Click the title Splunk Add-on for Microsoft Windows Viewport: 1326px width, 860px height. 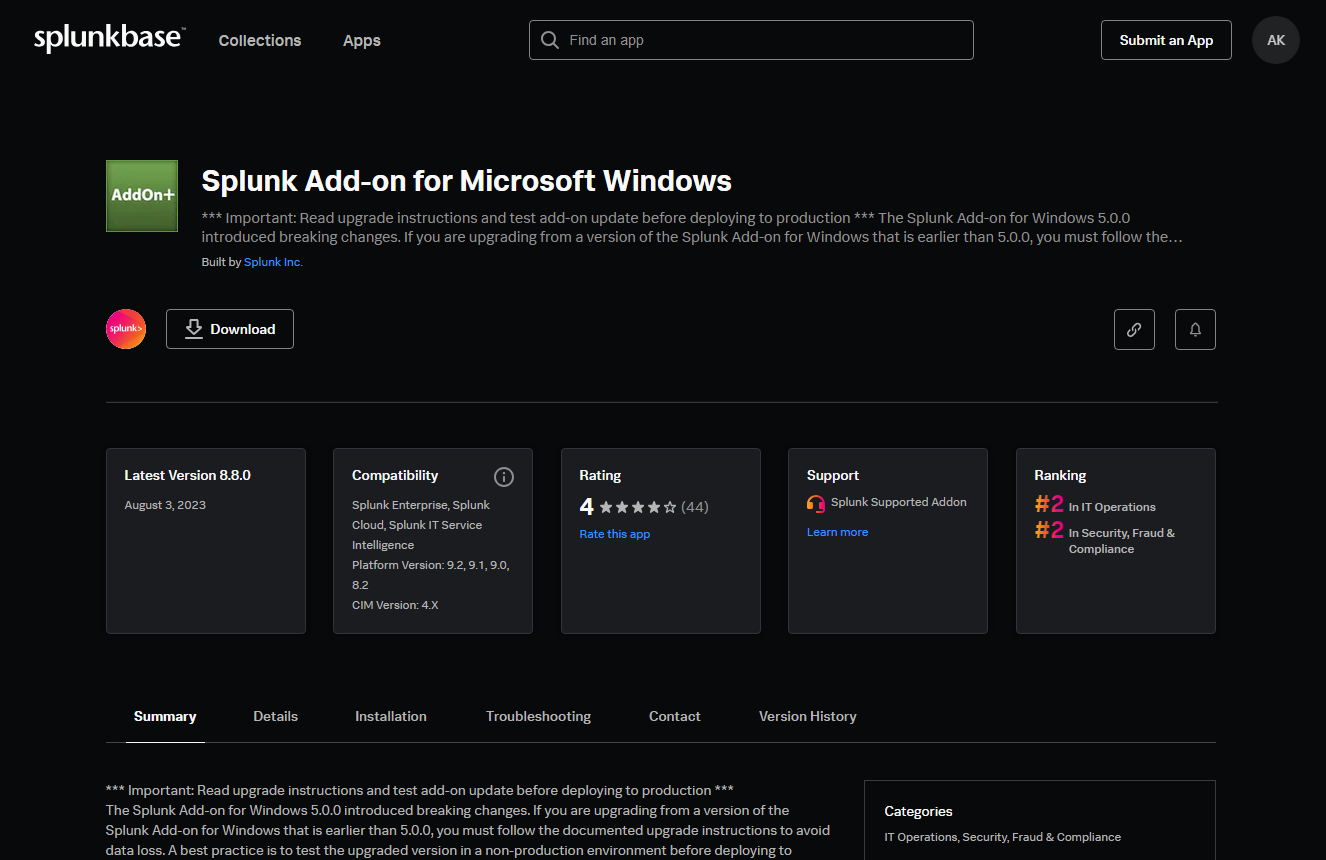click(467, 181)
